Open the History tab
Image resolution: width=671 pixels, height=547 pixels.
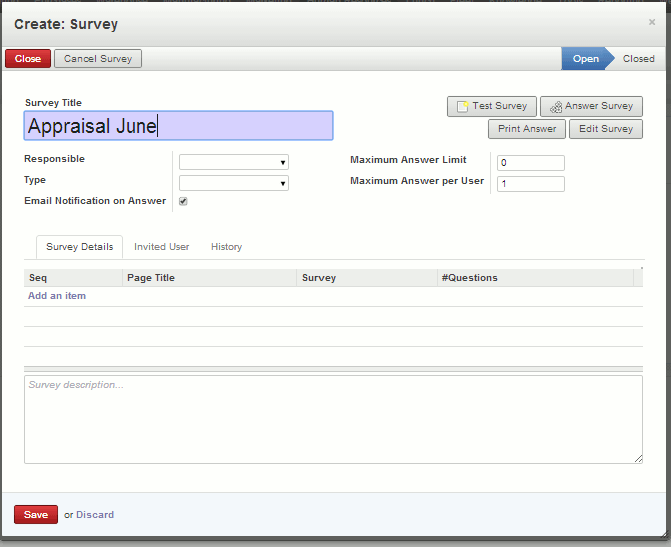[226, 247]
